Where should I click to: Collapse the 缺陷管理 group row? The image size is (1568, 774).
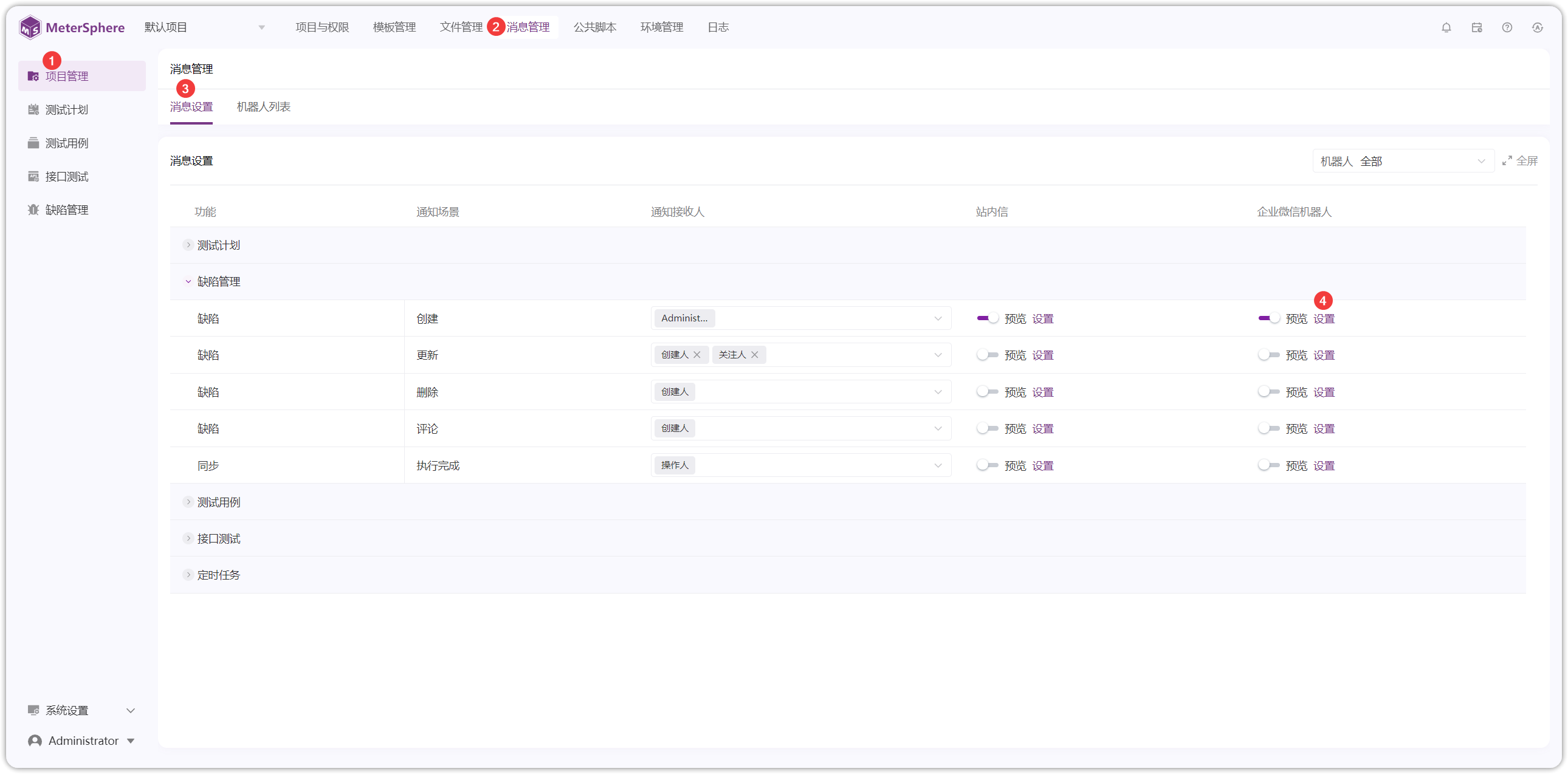(188, 281)
